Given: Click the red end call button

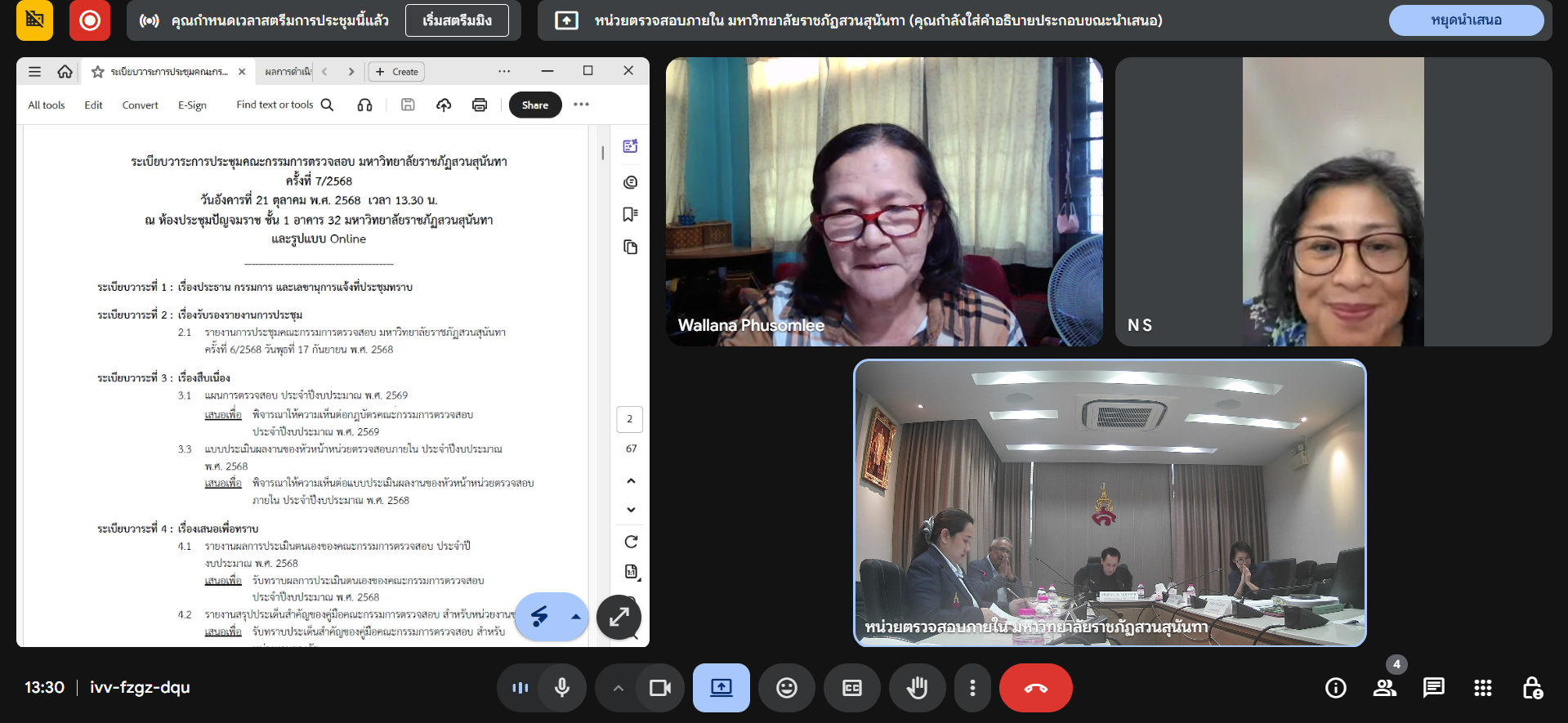Looking at the screenshot, I should coord(1035,688).
